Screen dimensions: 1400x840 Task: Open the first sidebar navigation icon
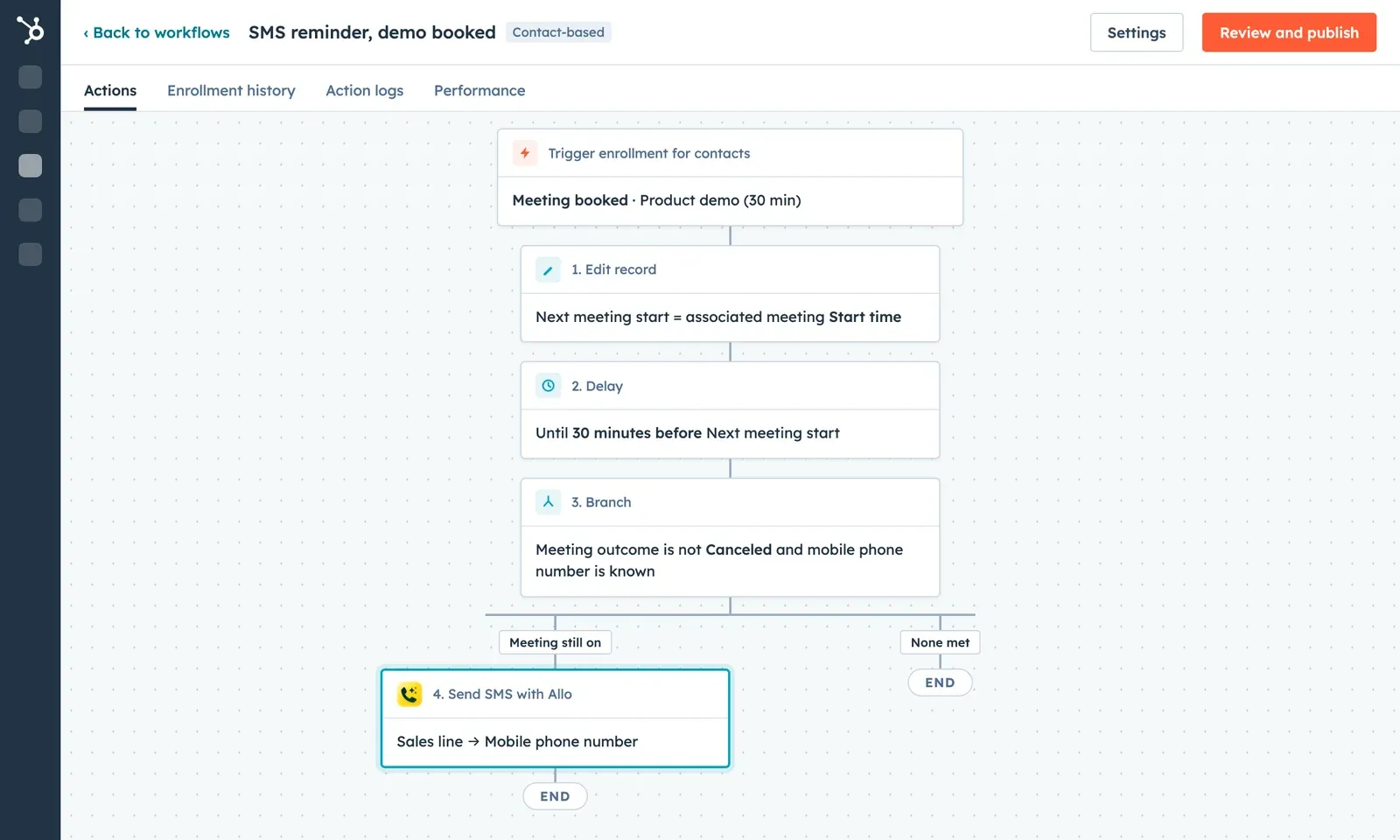click(x=31, y=77)
